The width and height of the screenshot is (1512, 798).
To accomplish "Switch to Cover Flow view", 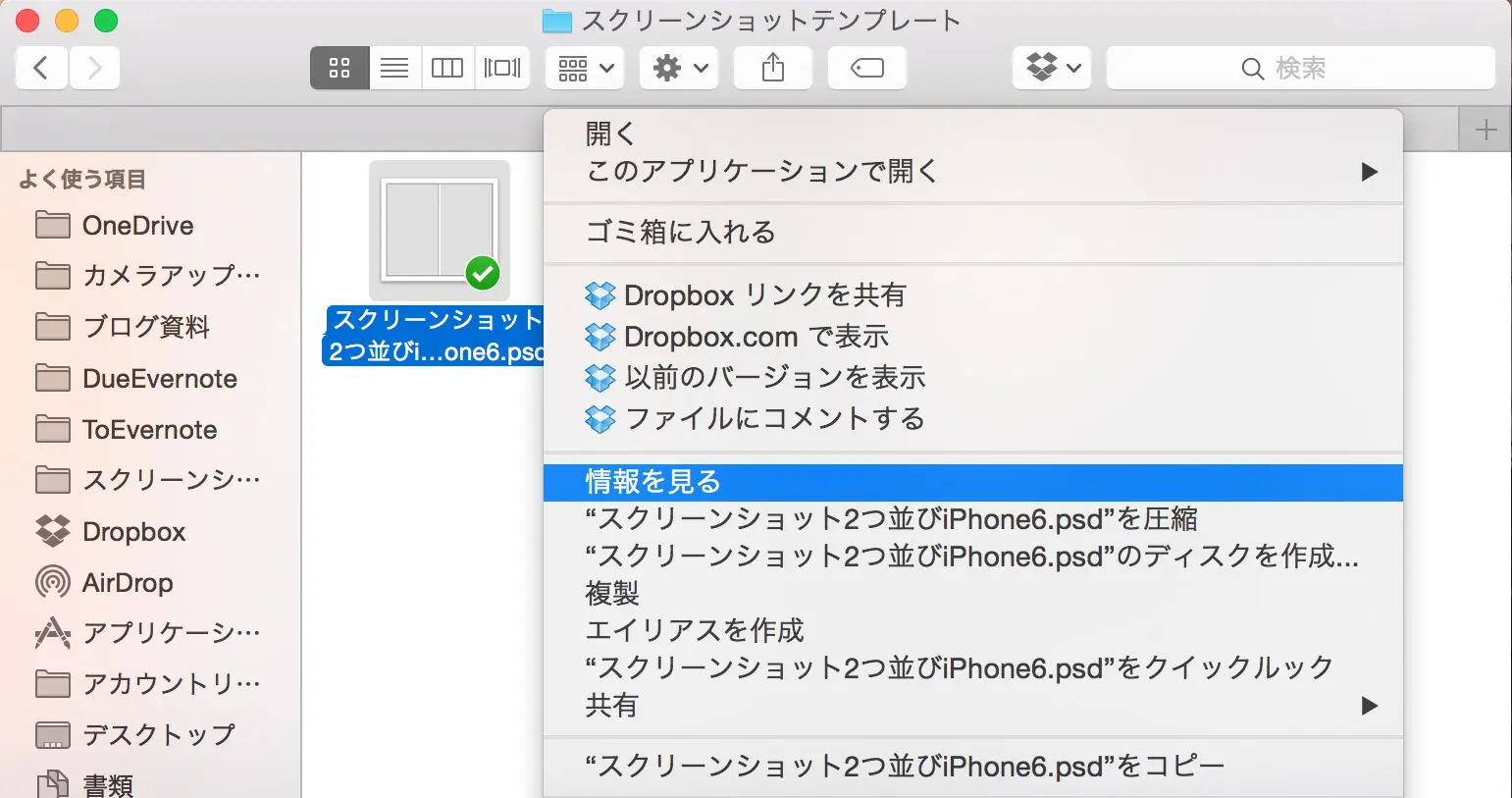I will click(502, 68).
